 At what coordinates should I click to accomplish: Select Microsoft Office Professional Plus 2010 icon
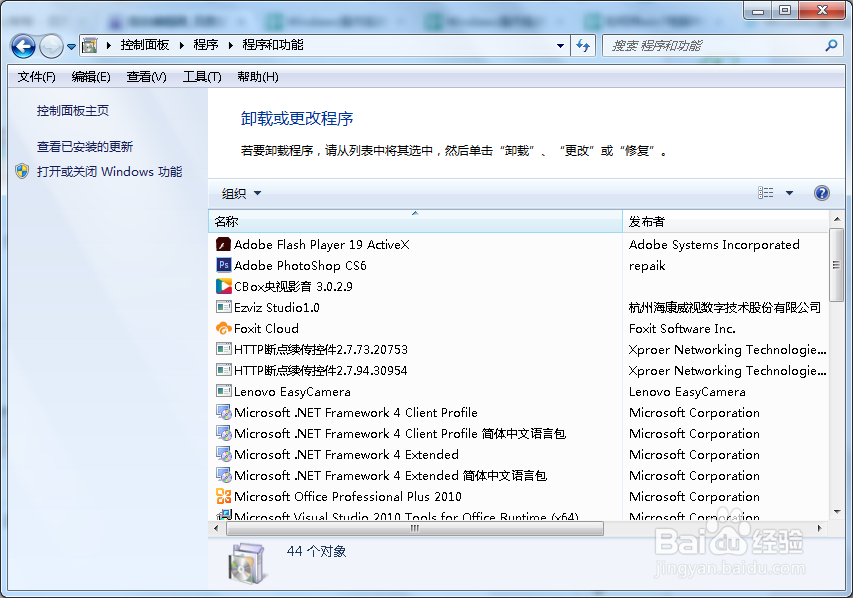224,496
